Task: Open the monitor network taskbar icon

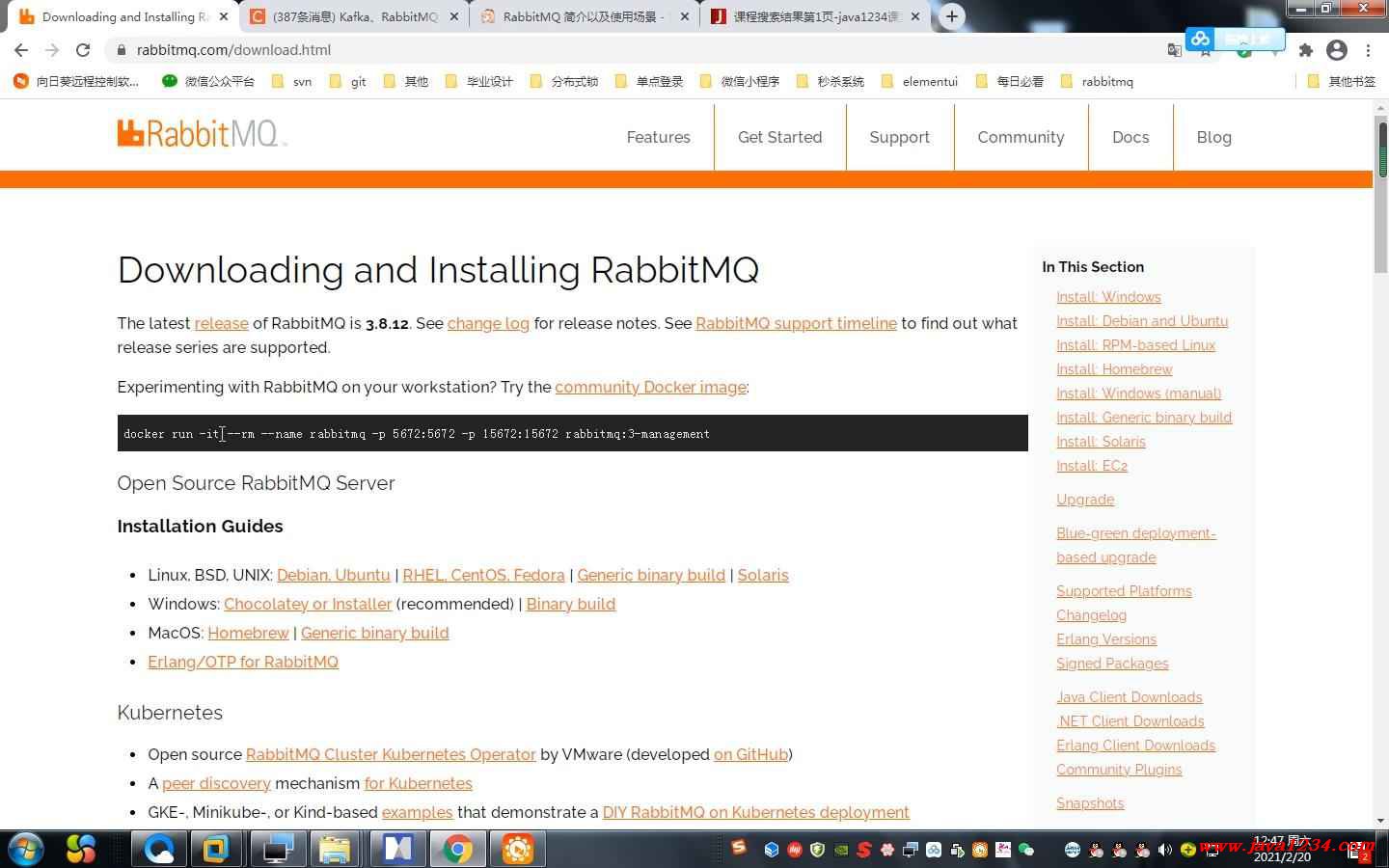Action: pos(278,849)
